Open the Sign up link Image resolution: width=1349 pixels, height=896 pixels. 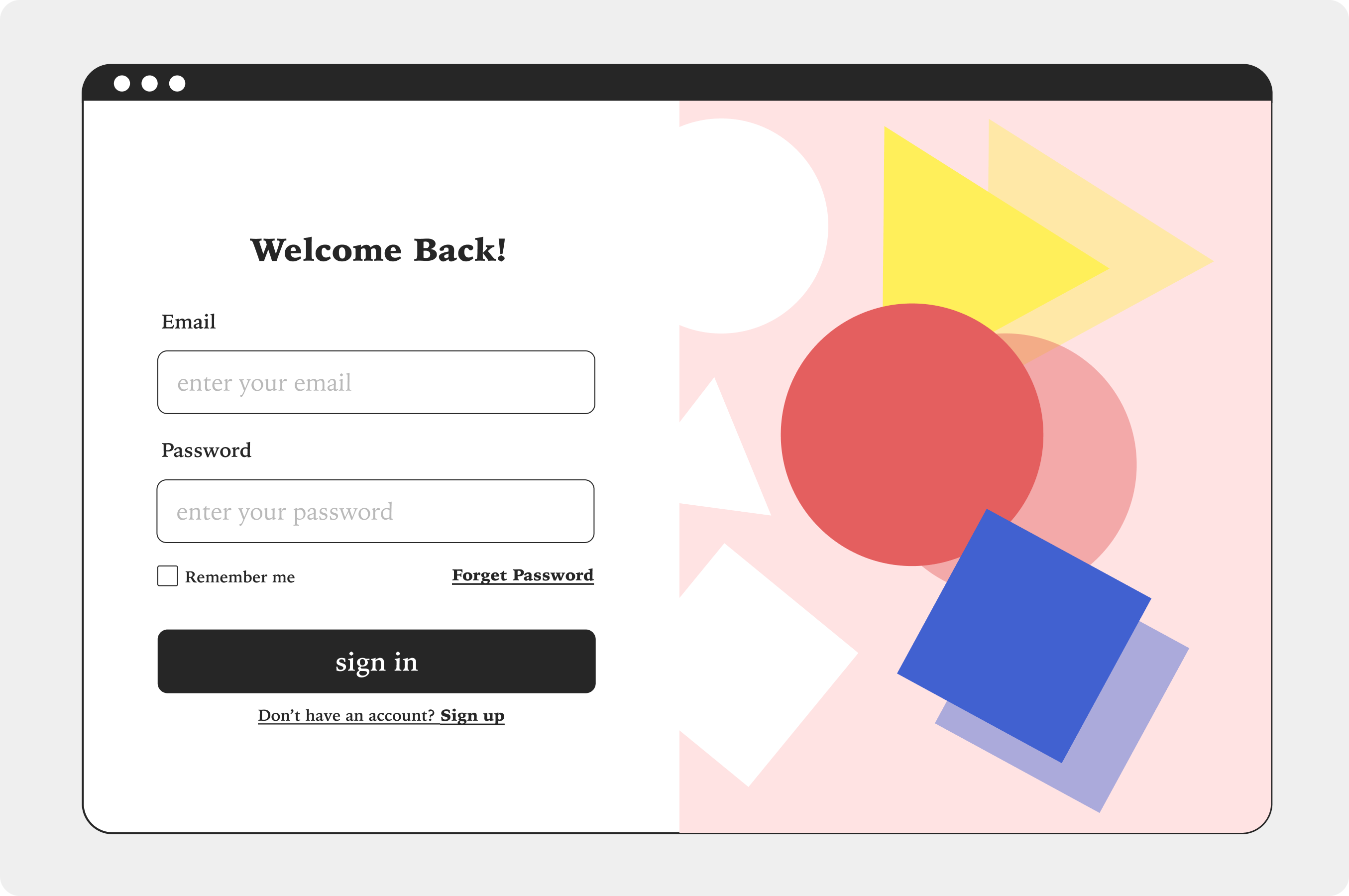471,715
